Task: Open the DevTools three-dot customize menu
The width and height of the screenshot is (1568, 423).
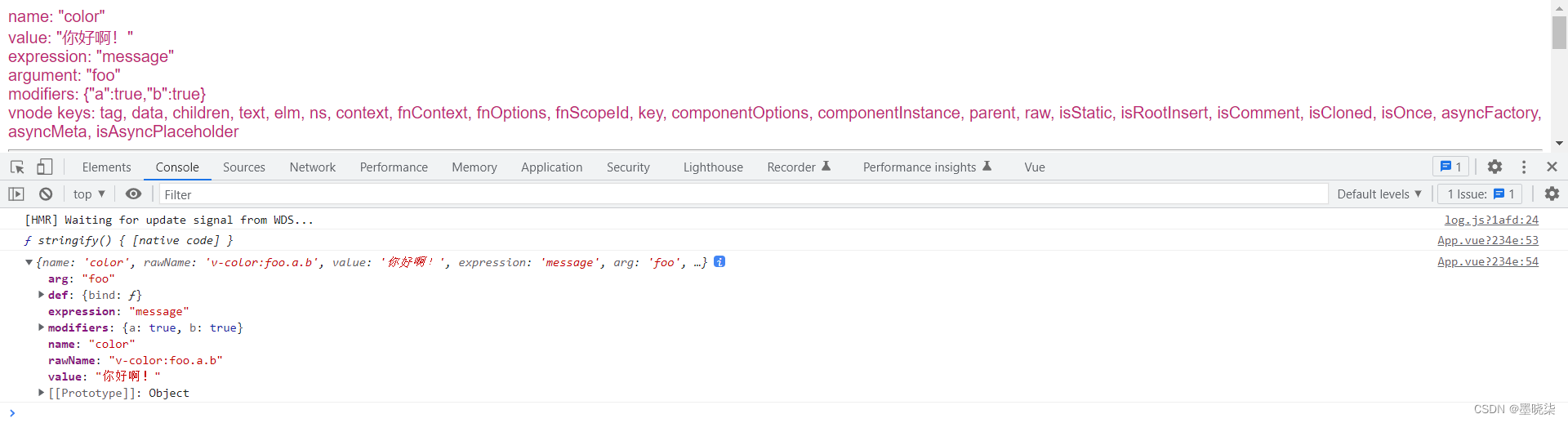Action: (x=1524, y=167)
